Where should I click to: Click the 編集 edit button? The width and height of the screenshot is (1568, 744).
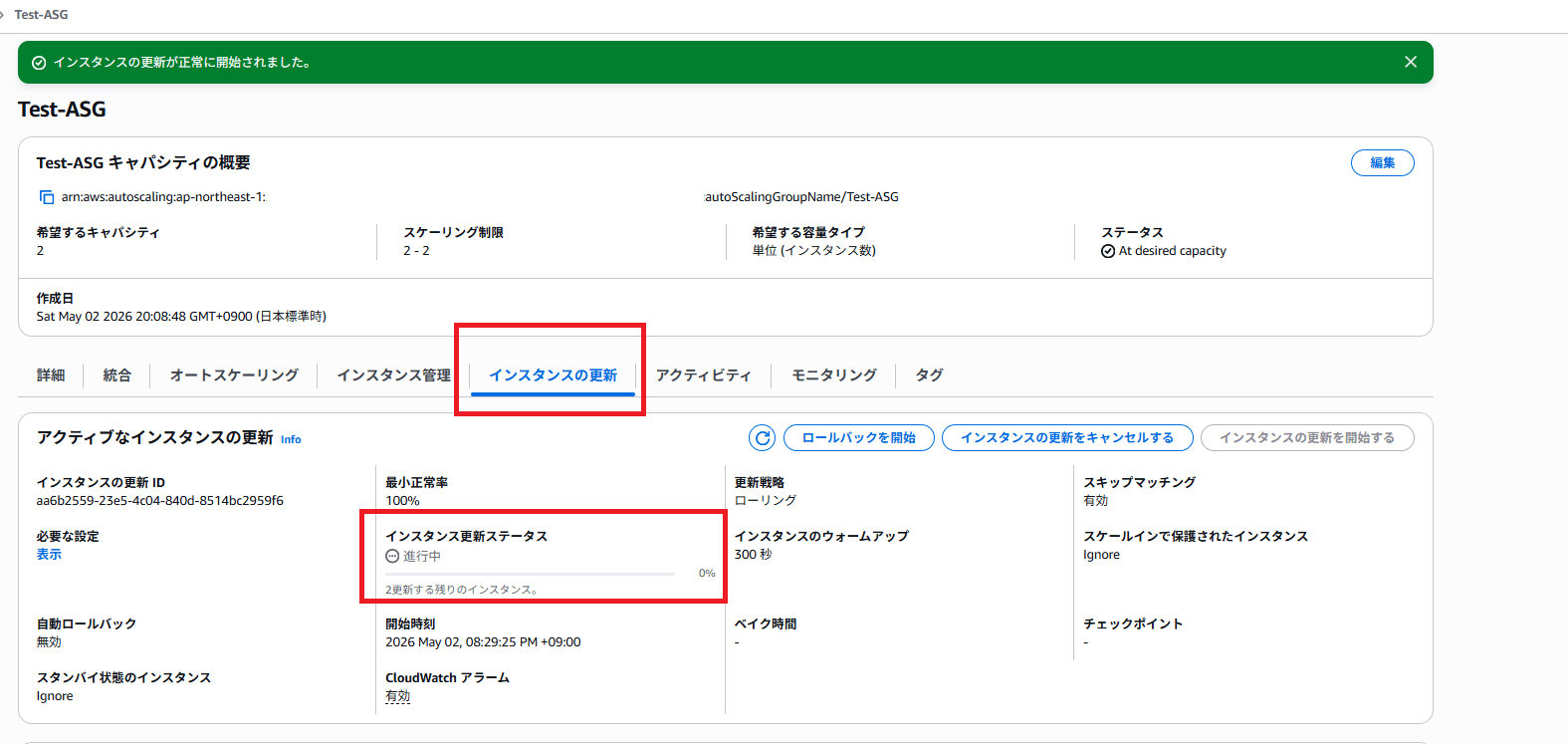(x=1382, y=162)
